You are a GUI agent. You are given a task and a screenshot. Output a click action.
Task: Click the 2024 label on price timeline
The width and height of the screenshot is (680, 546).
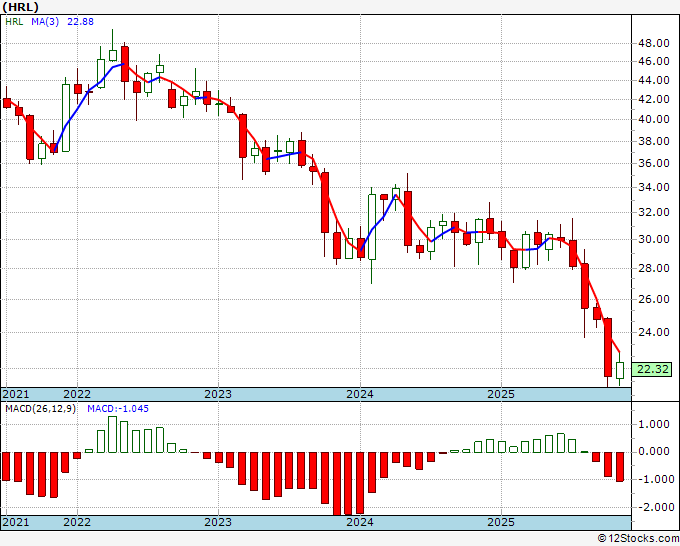(x=360, y=394)
